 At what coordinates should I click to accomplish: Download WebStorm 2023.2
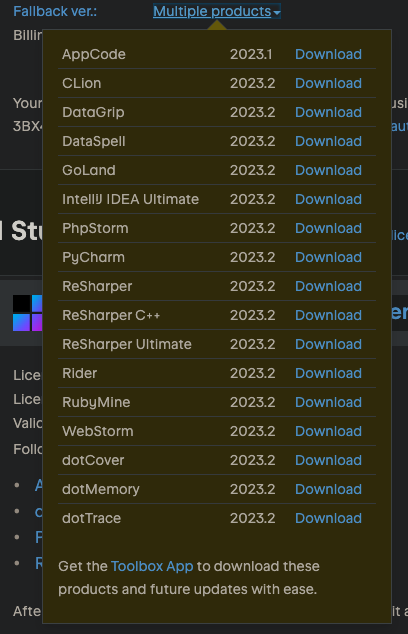click(x=328, y=431)
